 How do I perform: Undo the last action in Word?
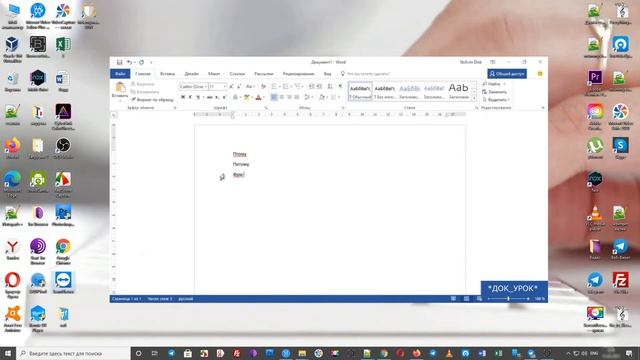(129, 62)
